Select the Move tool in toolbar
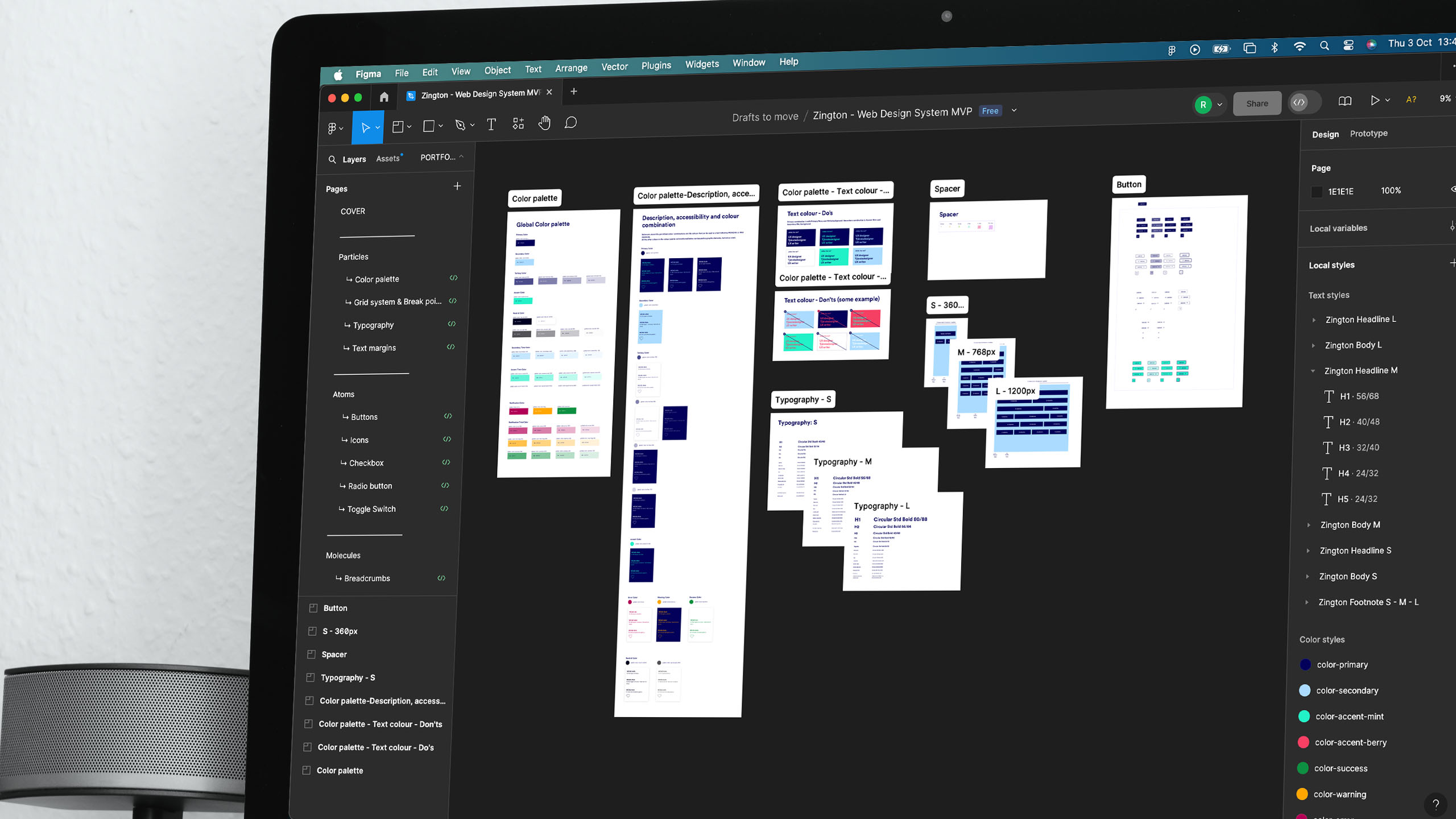 (x=365, y=126)
